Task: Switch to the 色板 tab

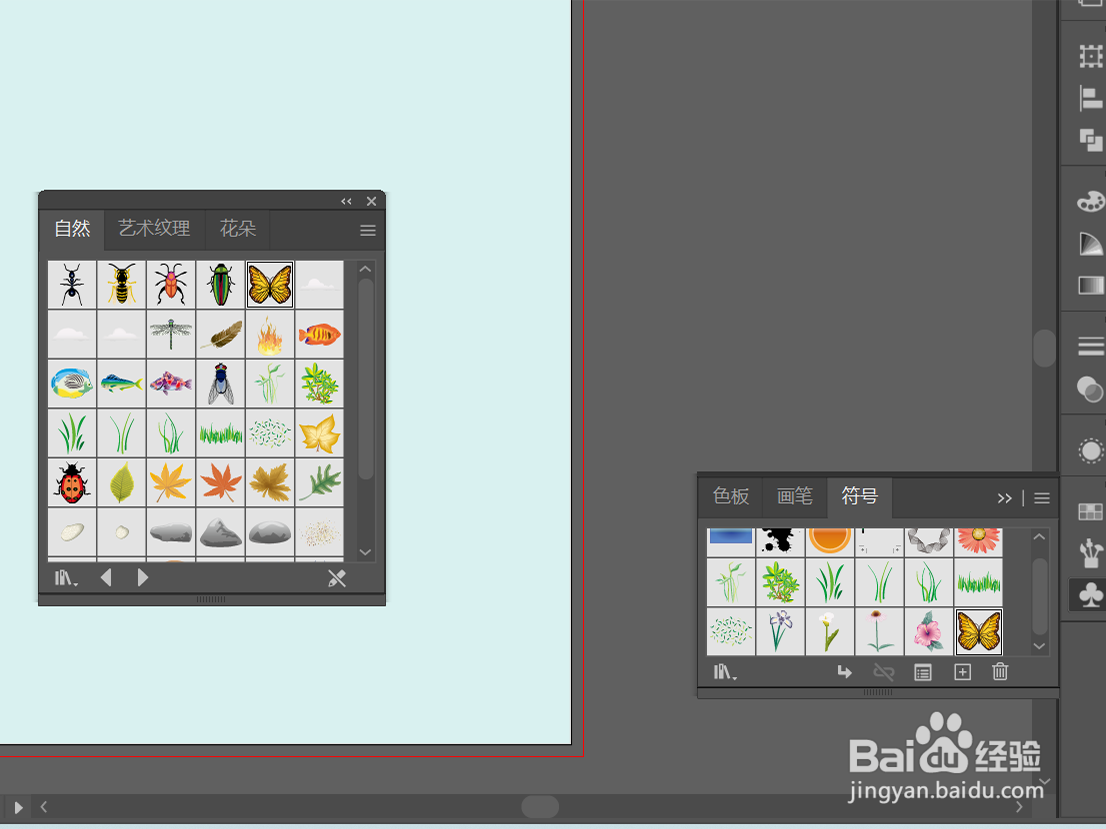Action: 731,497
